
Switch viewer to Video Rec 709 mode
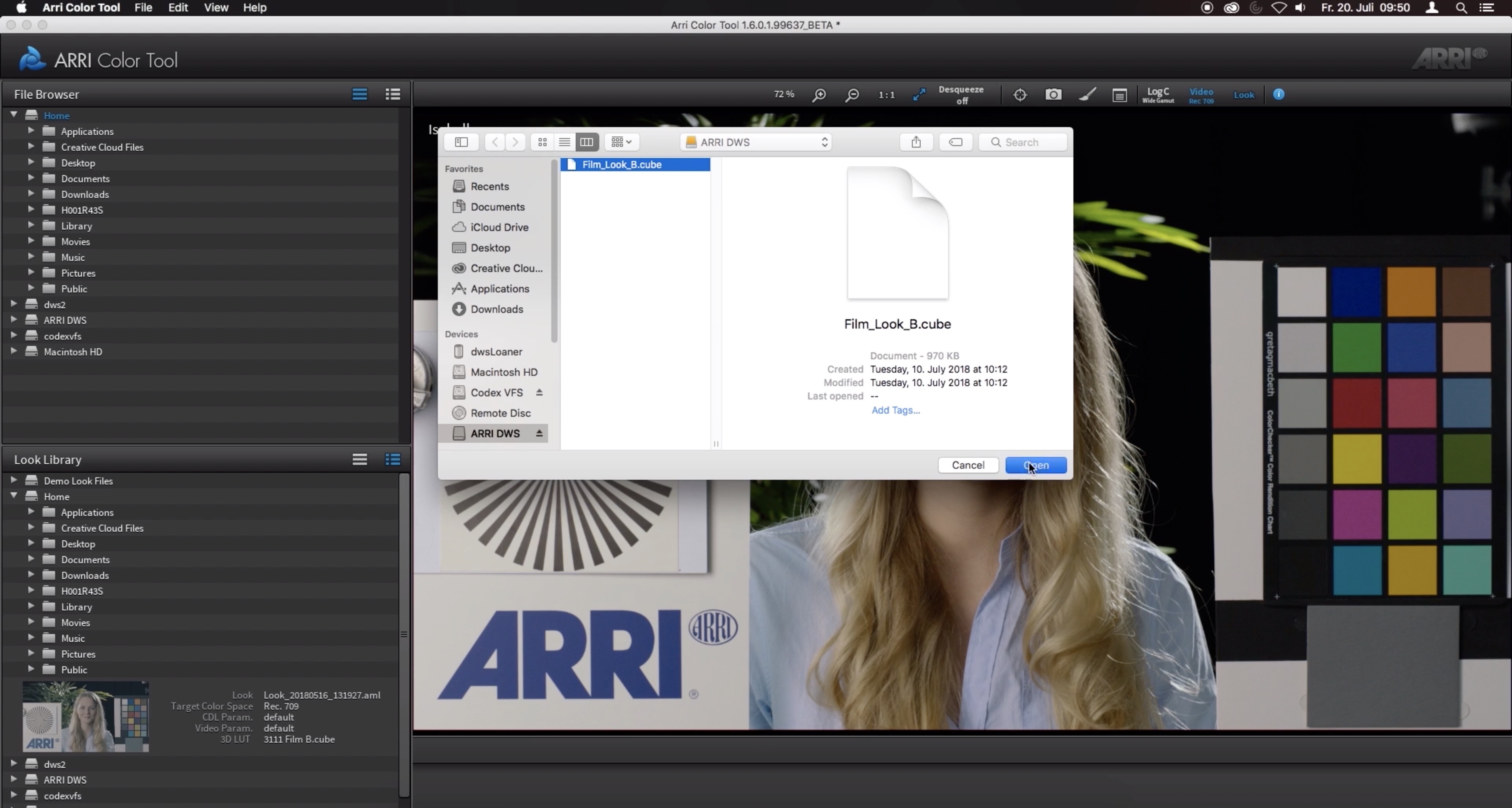tap(1201, 95)
